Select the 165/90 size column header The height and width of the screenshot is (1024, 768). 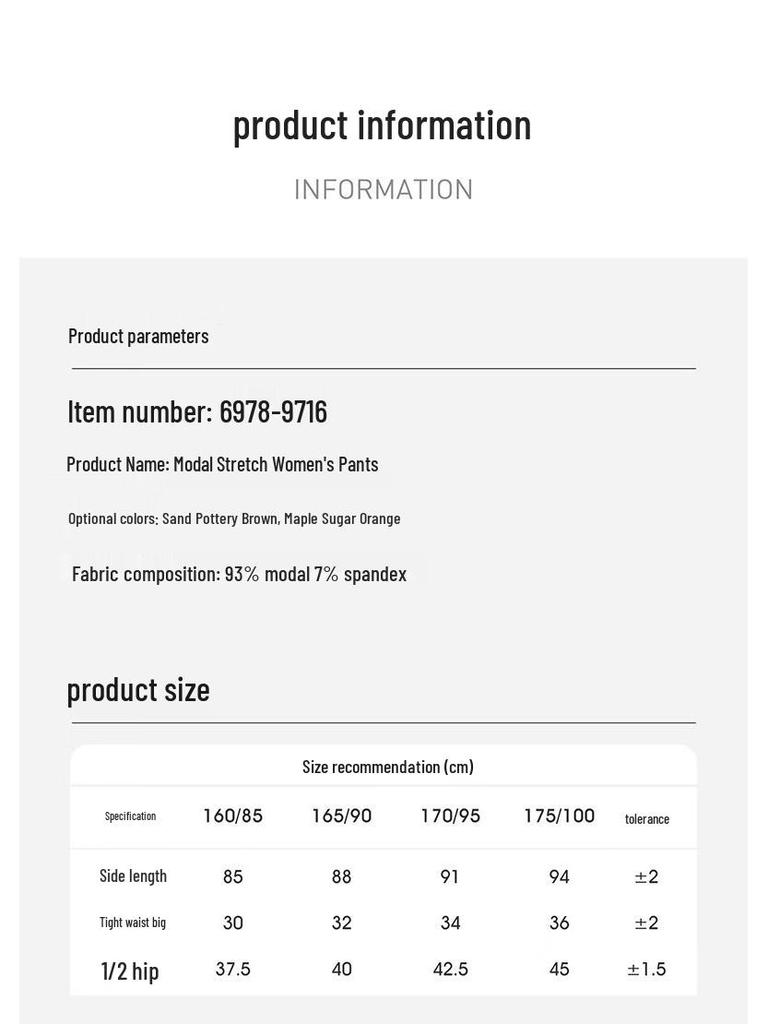342,816
